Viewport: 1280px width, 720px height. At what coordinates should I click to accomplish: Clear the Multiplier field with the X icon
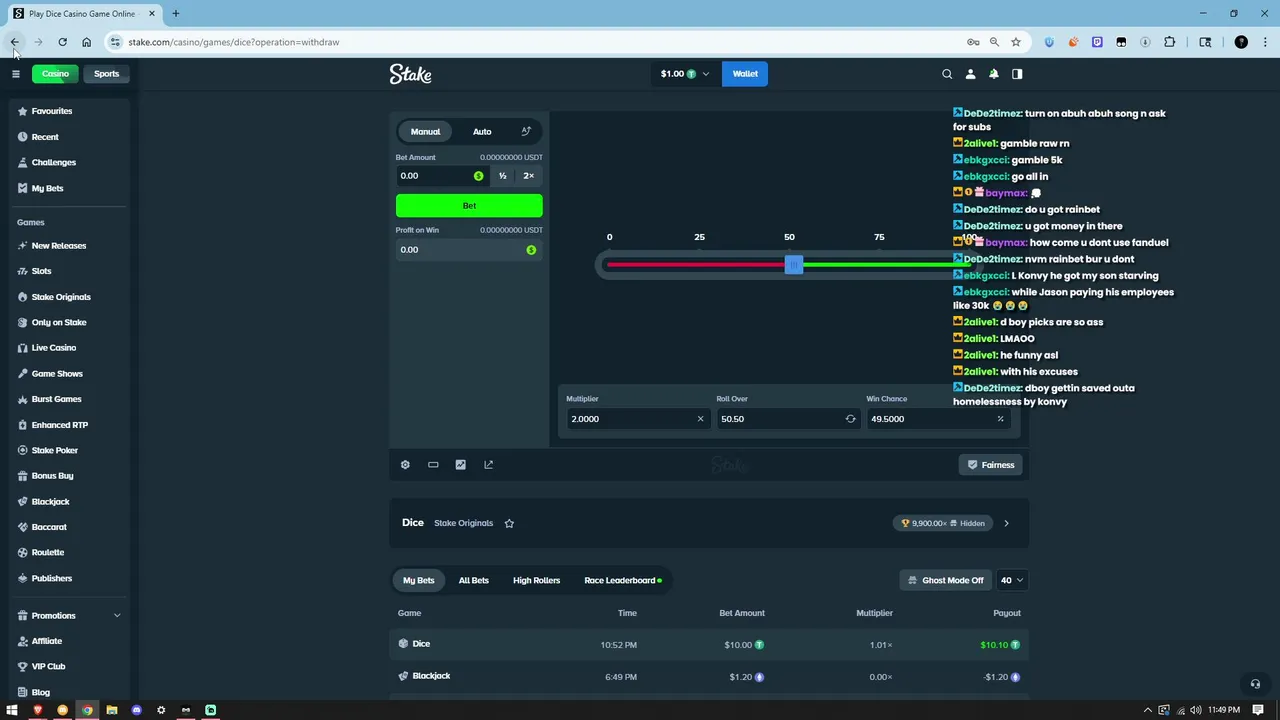[x=700, y=419]
